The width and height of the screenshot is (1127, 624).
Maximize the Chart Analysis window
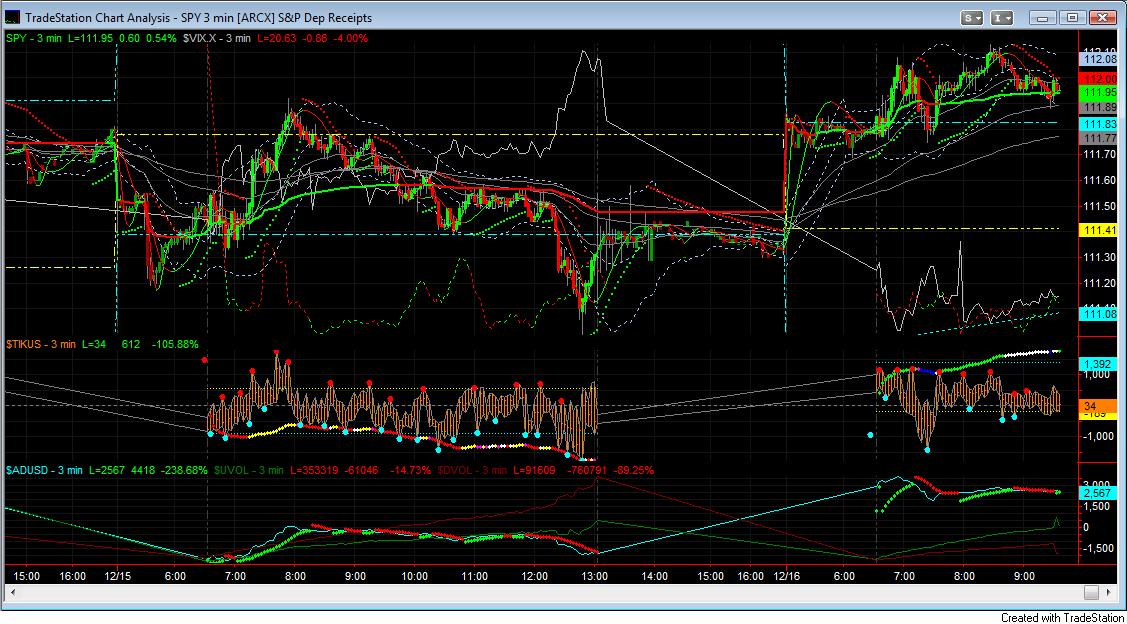coord(1072,17)
